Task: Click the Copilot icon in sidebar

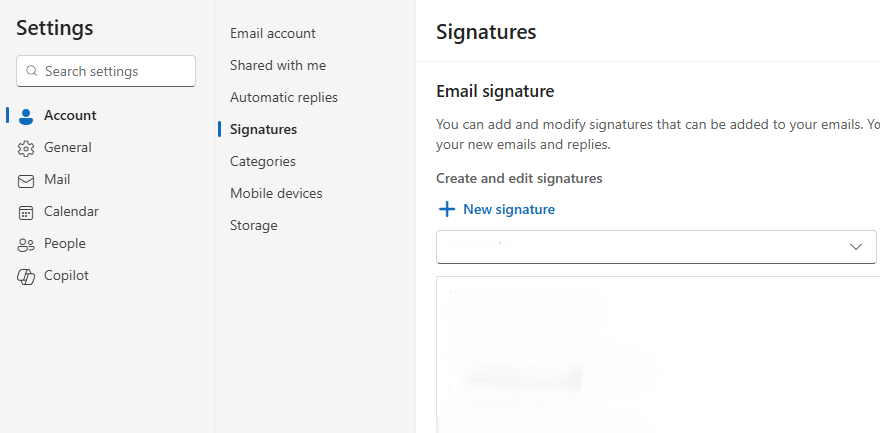Action: (26, 276)
